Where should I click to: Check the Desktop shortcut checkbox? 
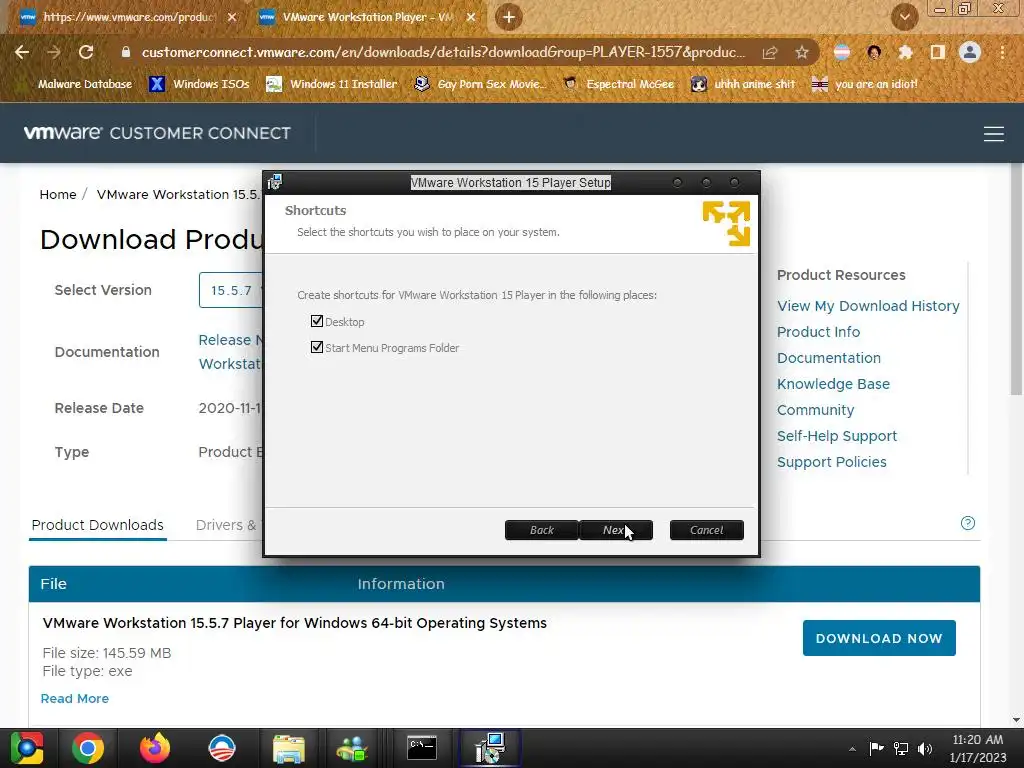(x=317, y=321)
